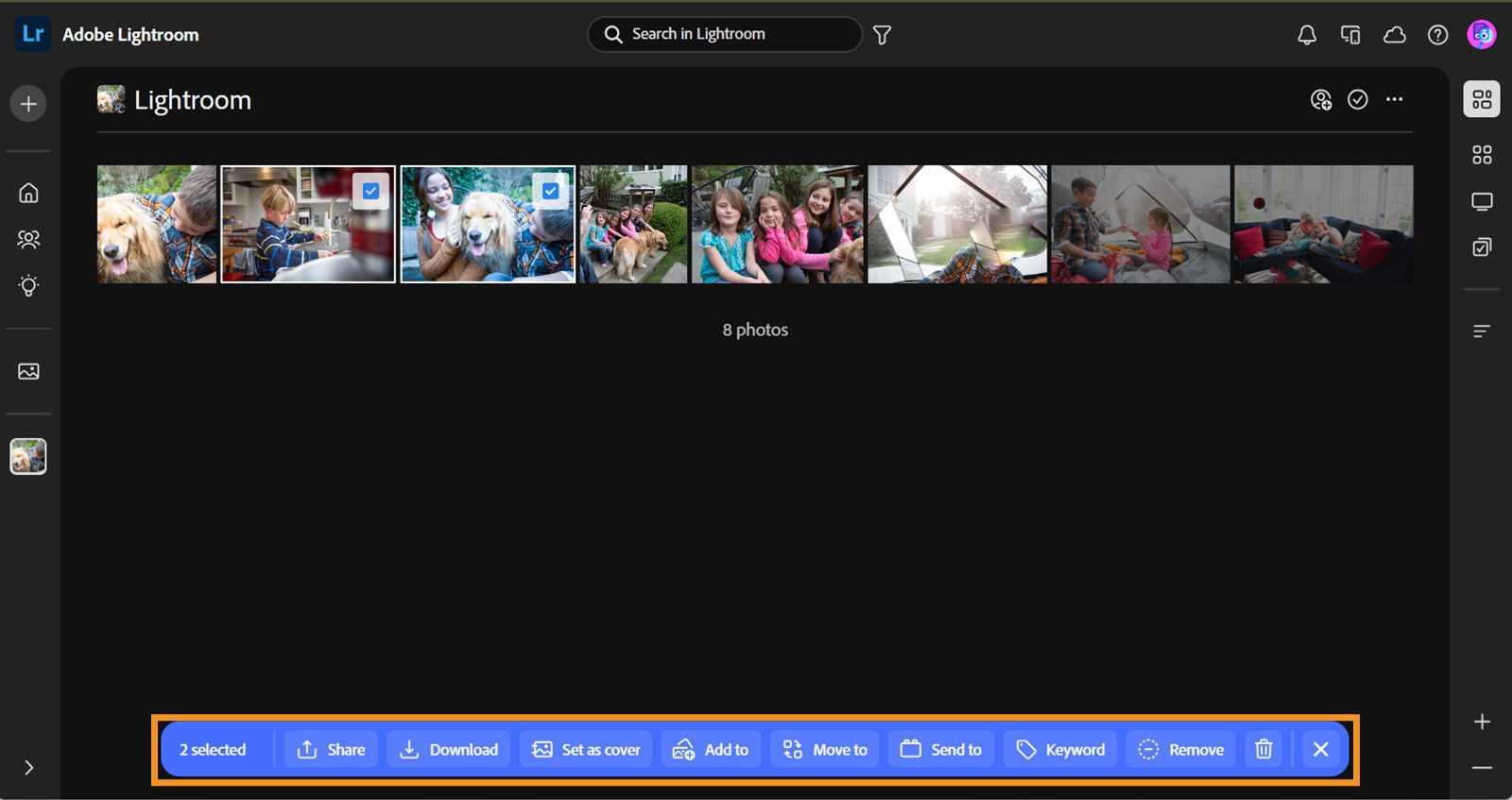This screenshot has width=1512, height=800.
Task: Delete selected photos with trash icon
Action: click(x=1263, y=749)
